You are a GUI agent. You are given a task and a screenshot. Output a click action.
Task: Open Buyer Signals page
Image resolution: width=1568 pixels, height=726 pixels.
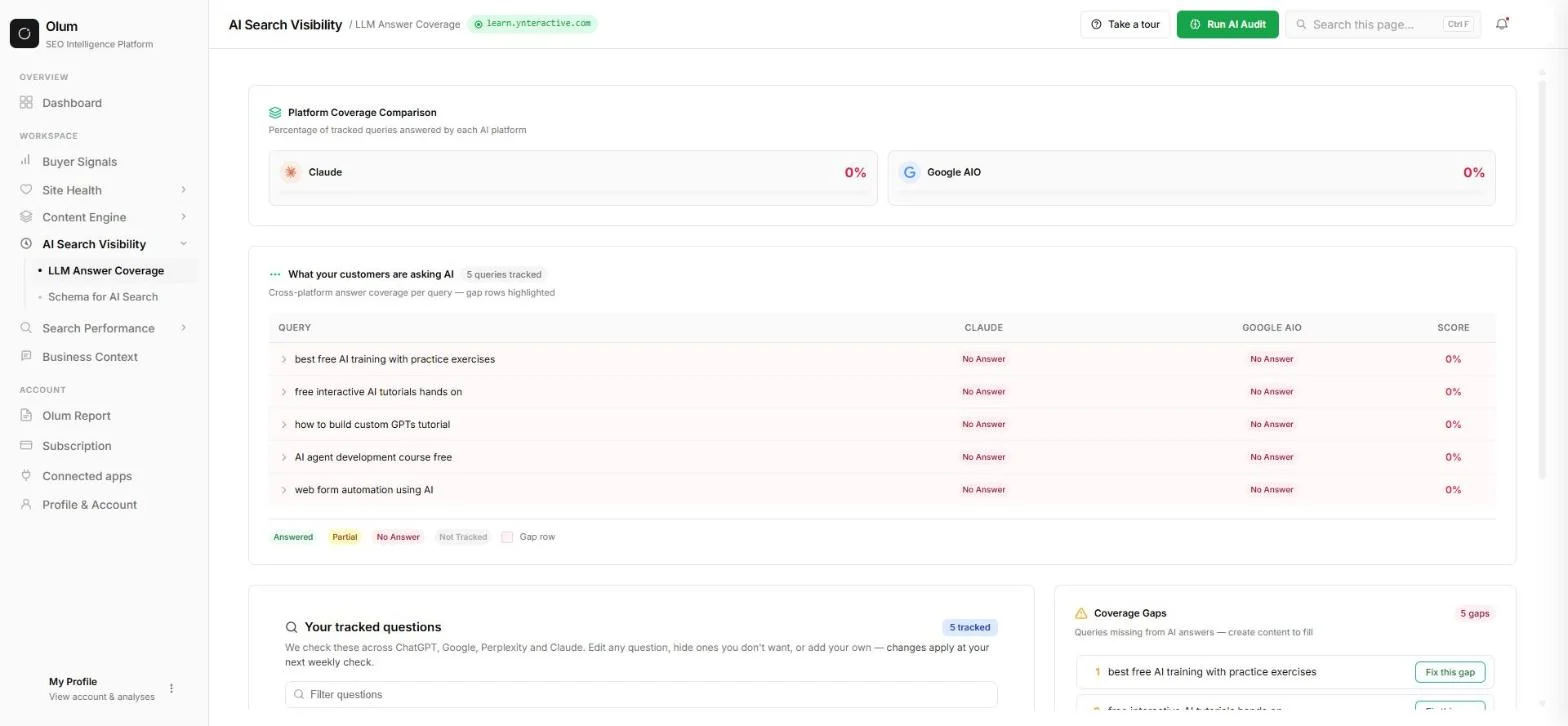coord(79,161)
